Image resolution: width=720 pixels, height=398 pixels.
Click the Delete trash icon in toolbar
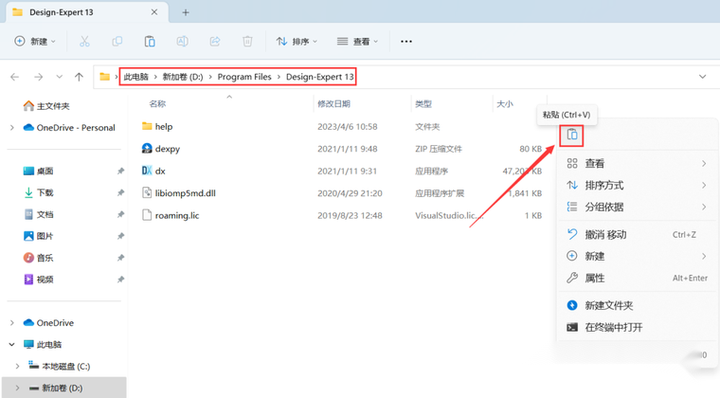click(248, 41)
